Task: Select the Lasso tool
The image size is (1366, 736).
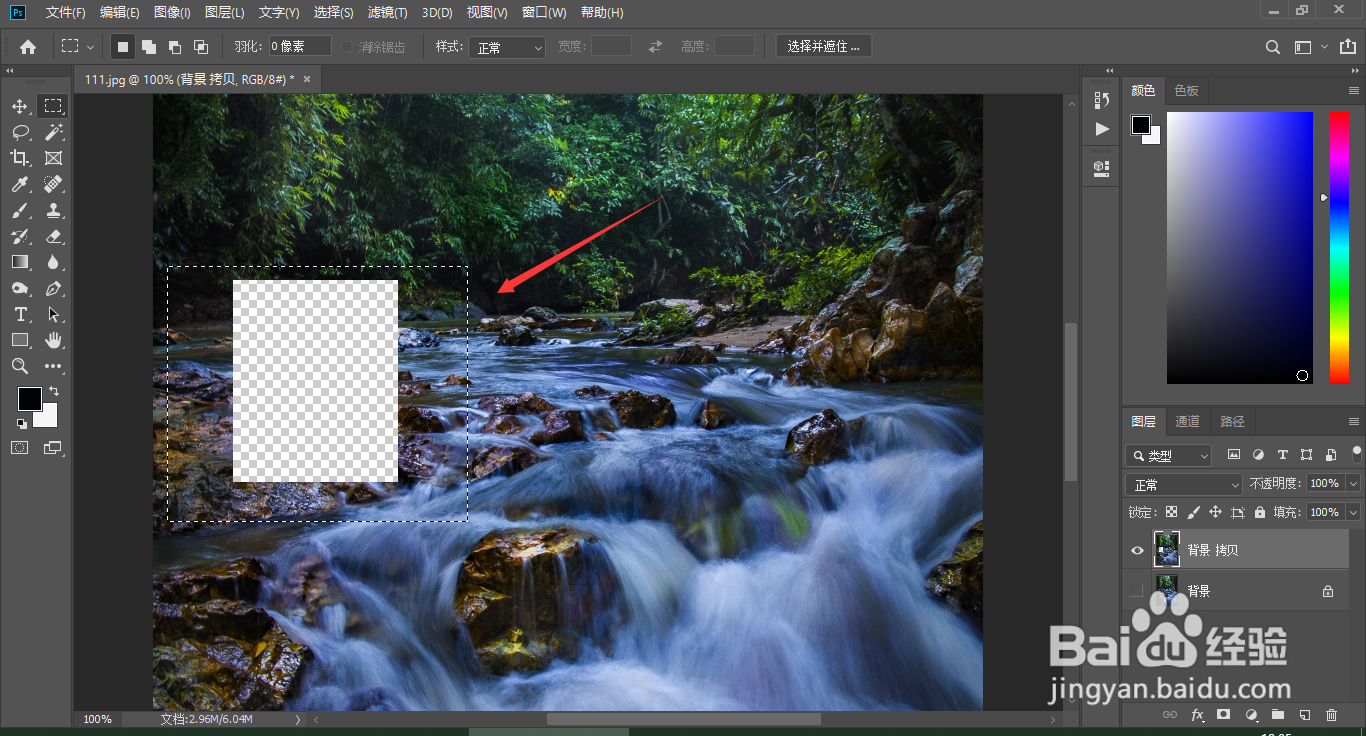Action: [20, 132]
